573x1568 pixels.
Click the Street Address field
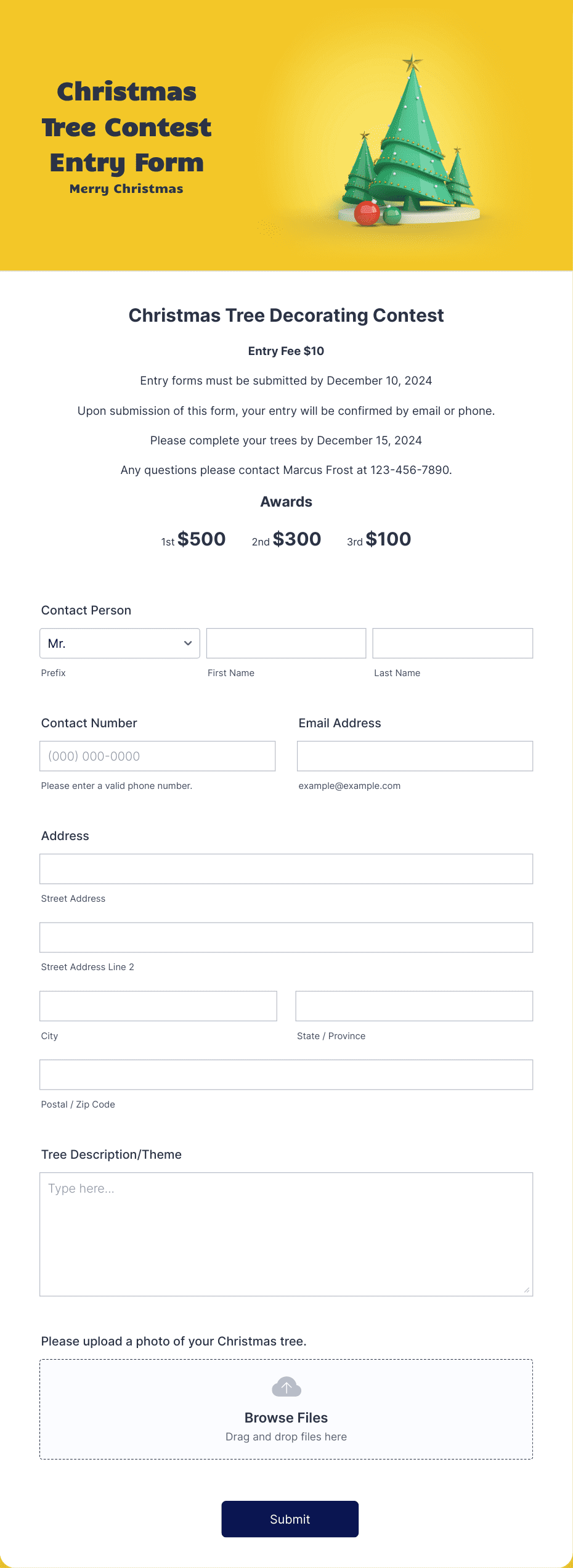pos(286,868)
